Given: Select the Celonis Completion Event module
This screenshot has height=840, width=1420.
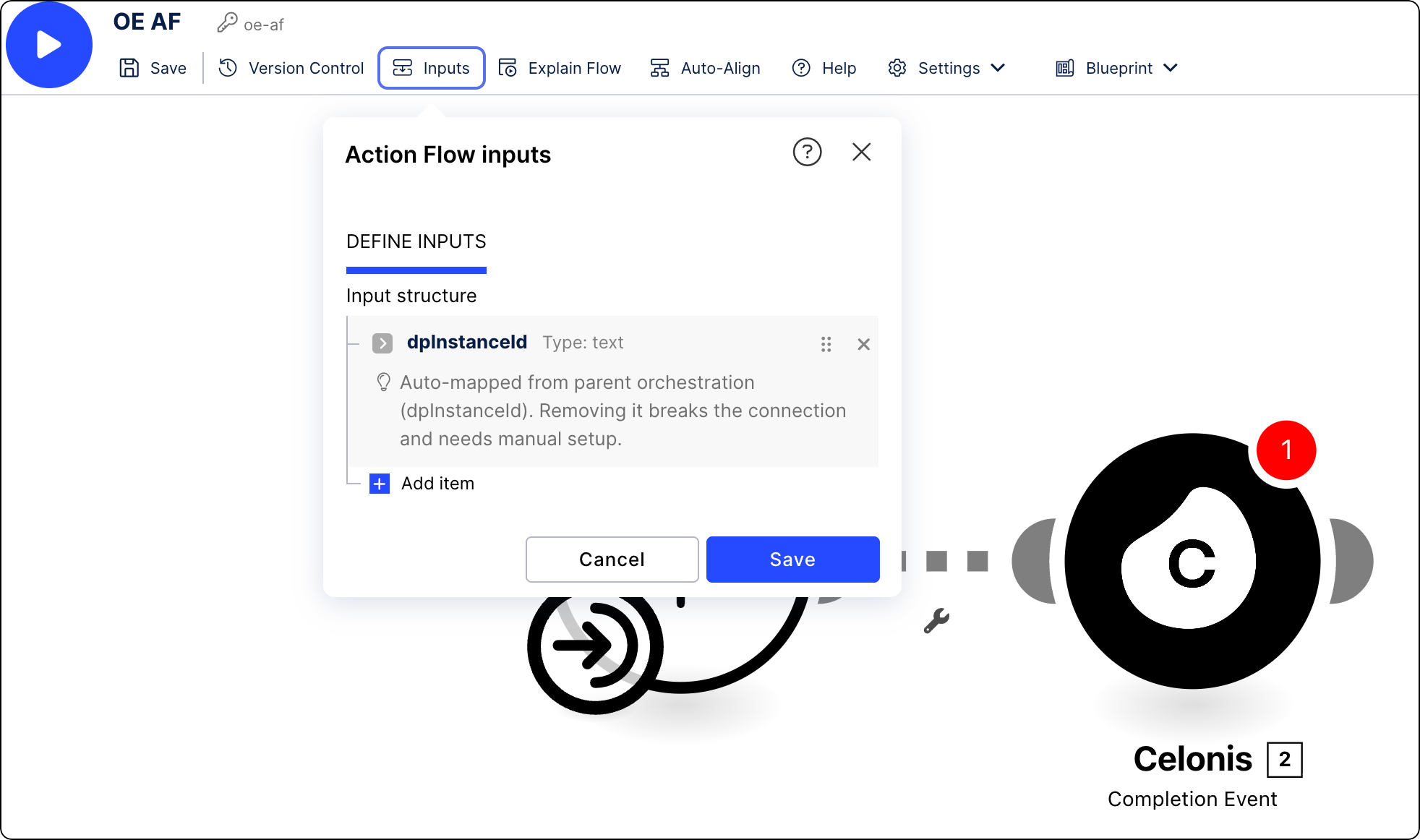Looking at the screenshot, I should pyautogui.click(x=1192, y=561).
